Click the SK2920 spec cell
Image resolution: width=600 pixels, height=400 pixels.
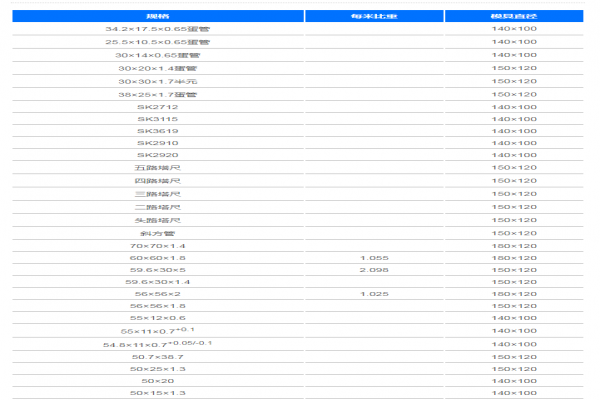click(x=158, y=155)
